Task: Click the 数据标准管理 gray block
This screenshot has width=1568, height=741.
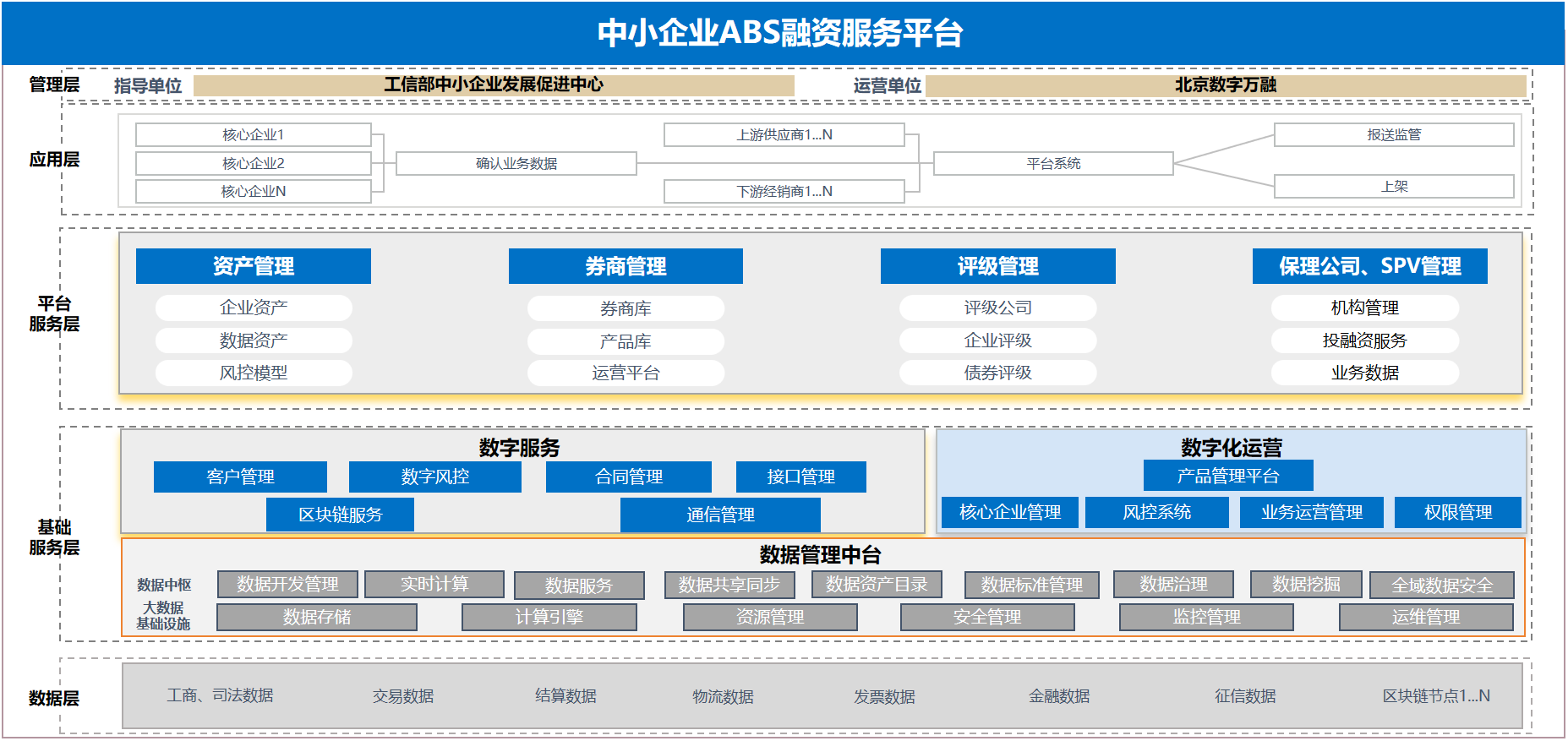Action: point(1032,585)
